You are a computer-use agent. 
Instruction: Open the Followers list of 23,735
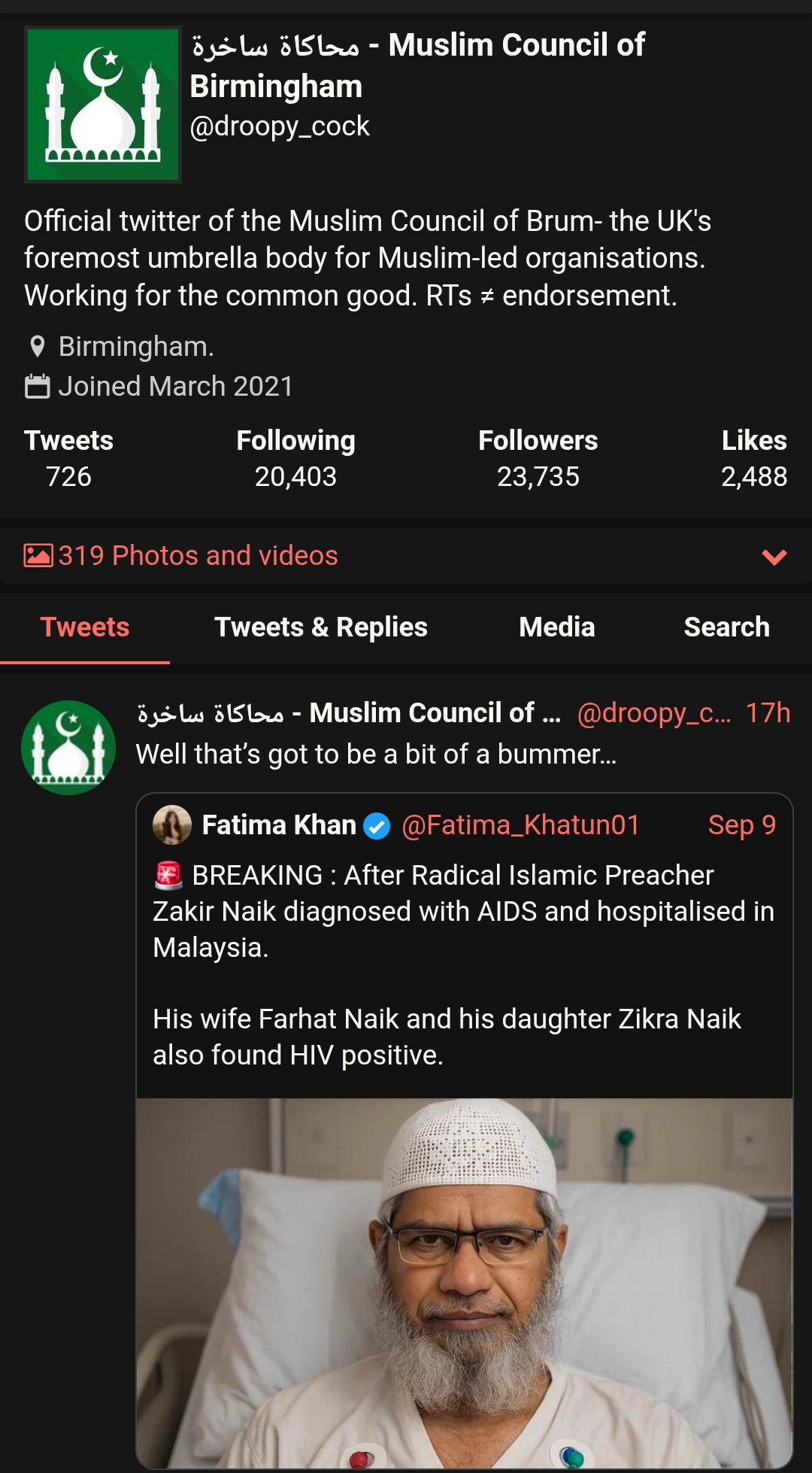pyautogui.click(x=538, y=458)
